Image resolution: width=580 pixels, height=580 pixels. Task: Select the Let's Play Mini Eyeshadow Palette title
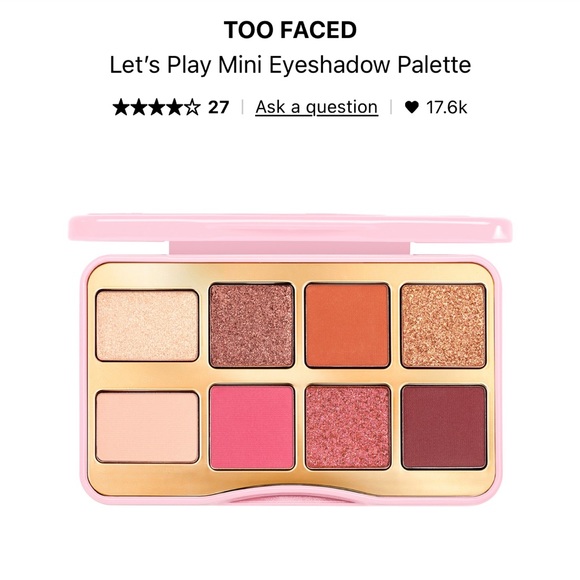tap(290, 65)
